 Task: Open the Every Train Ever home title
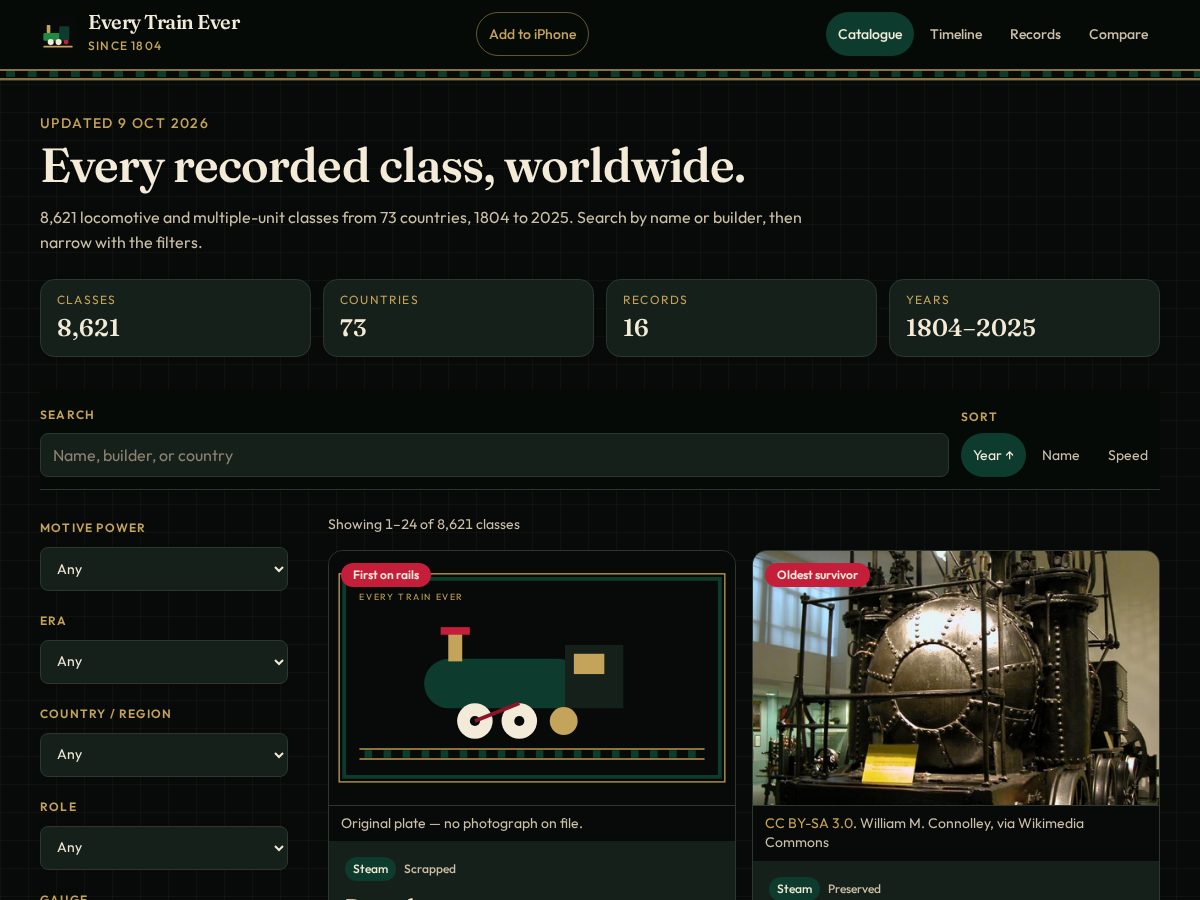click(164, 23)
